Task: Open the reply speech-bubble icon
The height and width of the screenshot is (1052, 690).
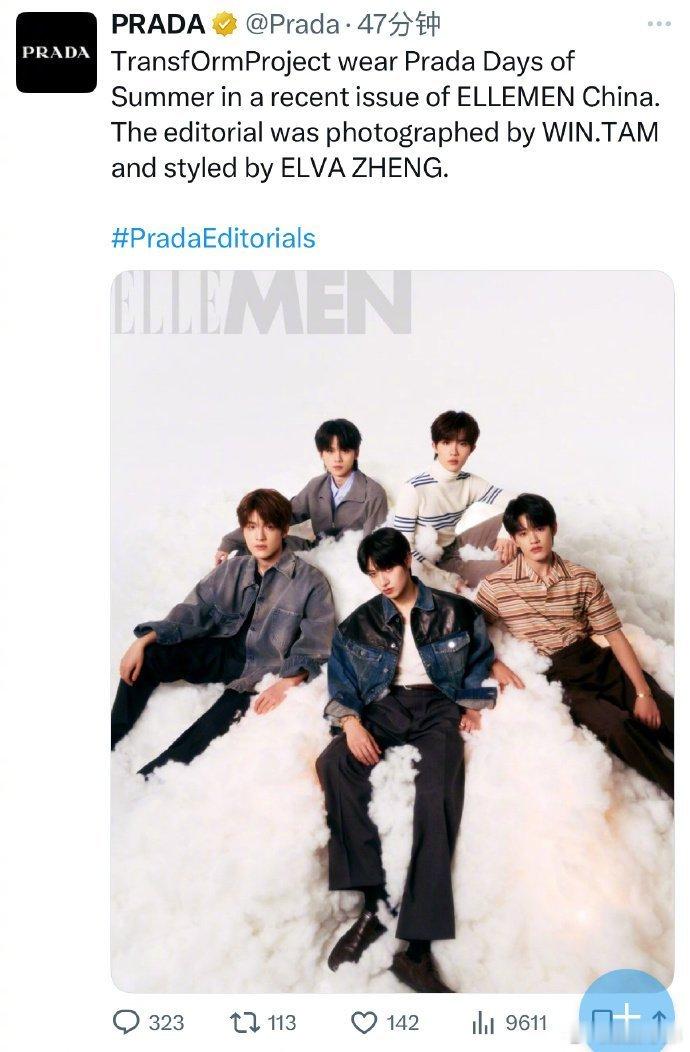Action: point(126,1022)
